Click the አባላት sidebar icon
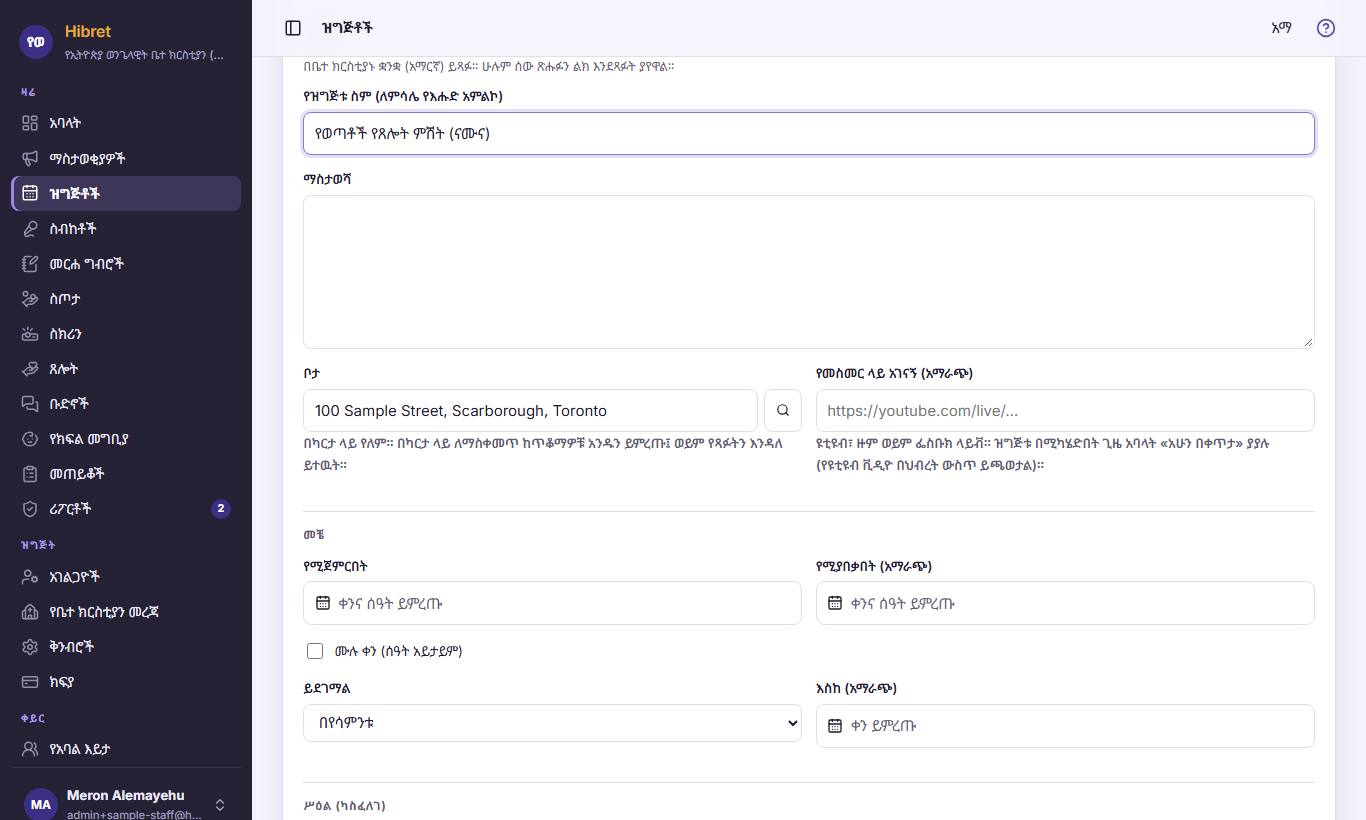Image resolution: width=1366 pixels, height=820 pixels. (x=30, y=123)
